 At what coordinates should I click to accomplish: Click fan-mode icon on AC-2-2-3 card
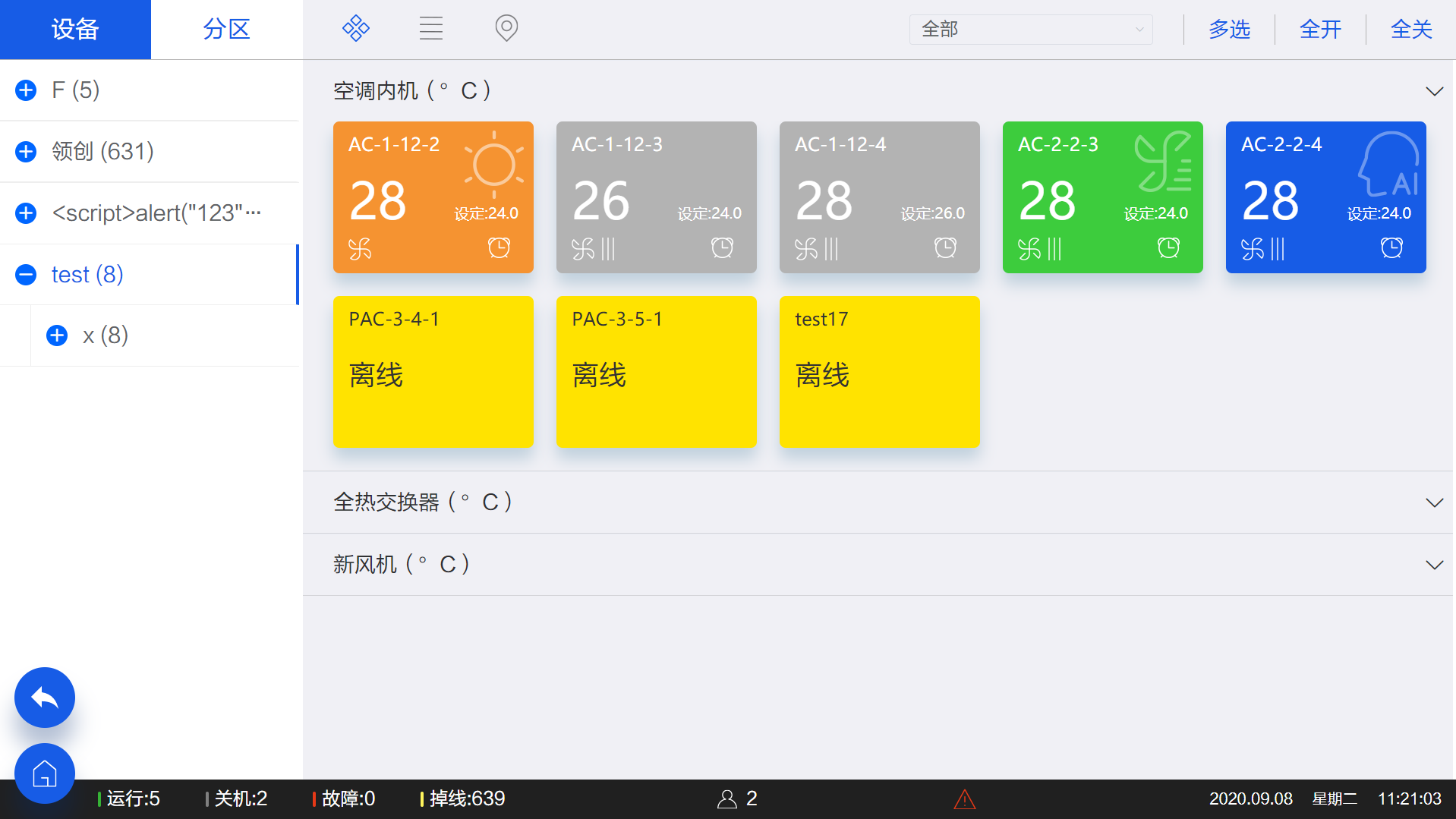pos(1163,162)
